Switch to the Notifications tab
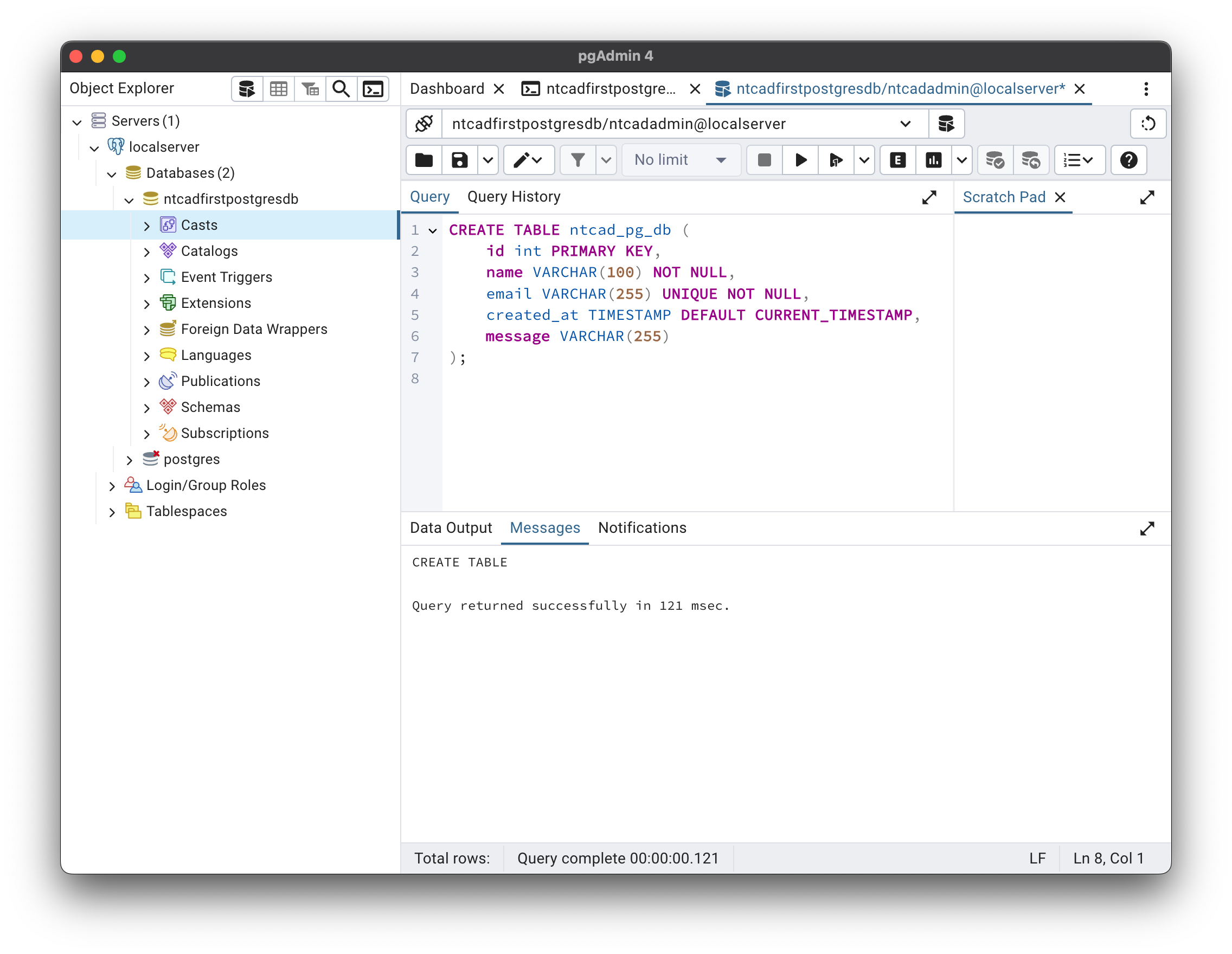 pyautogui.click(x=642, y=528)
